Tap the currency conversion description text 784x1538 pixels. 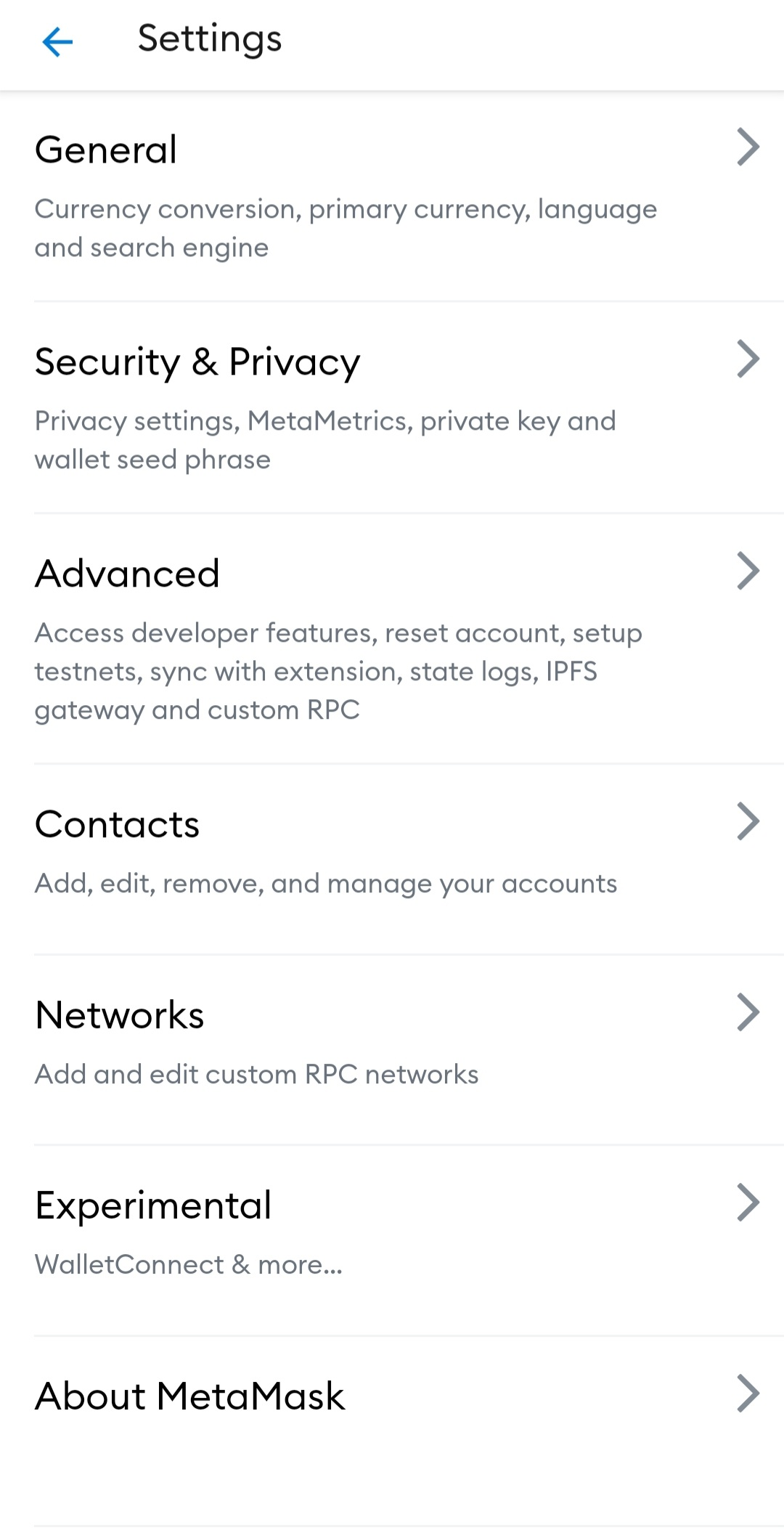click(x=346, y=228)
